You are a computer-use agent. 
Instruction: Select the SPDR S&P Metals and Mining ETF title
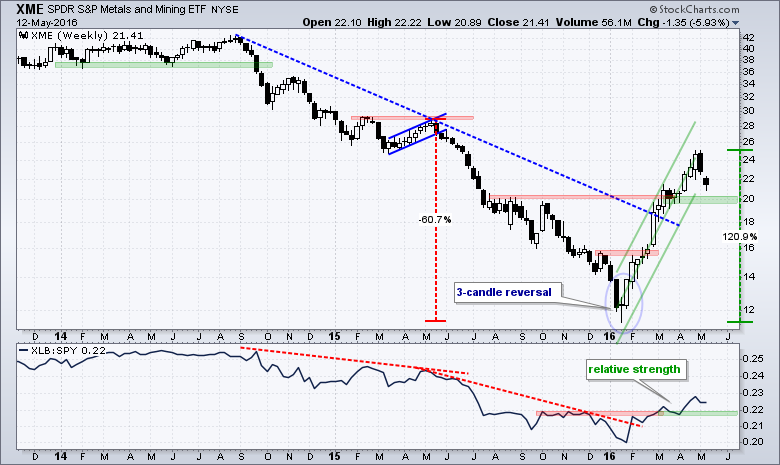126,9
